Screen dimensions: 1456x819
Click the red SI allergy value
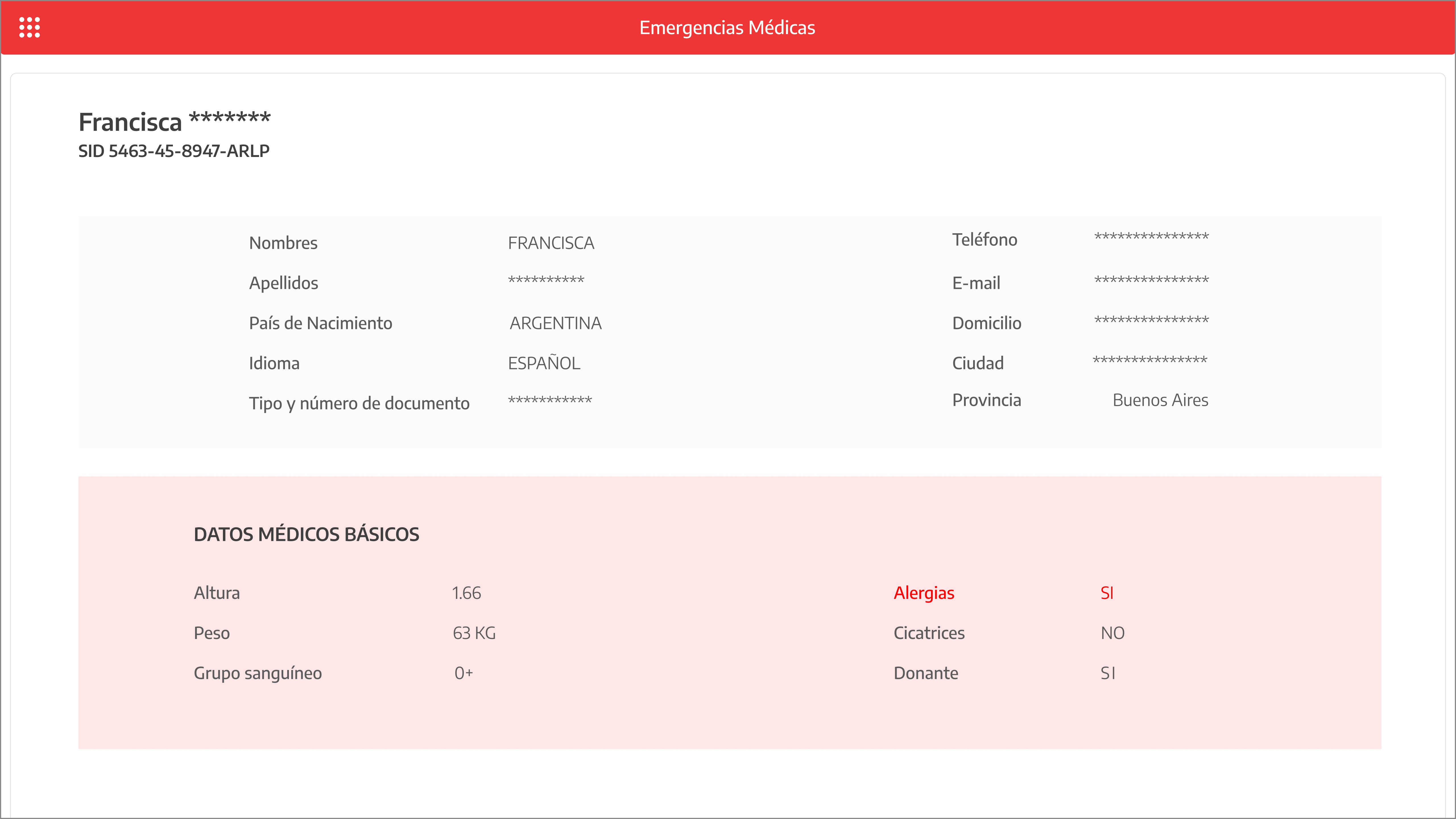tap(1107, 593)
